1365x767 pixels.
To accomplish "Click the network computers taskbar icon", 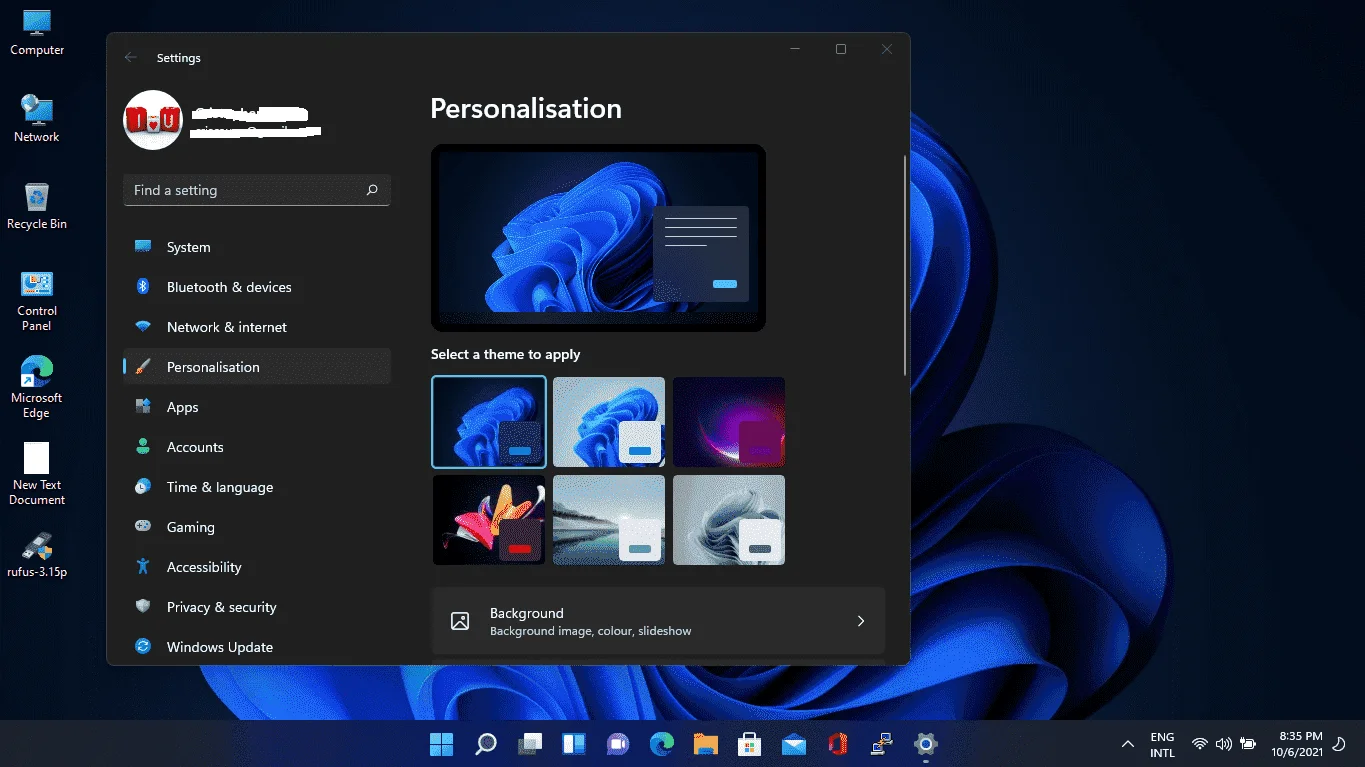I will 882,744.
